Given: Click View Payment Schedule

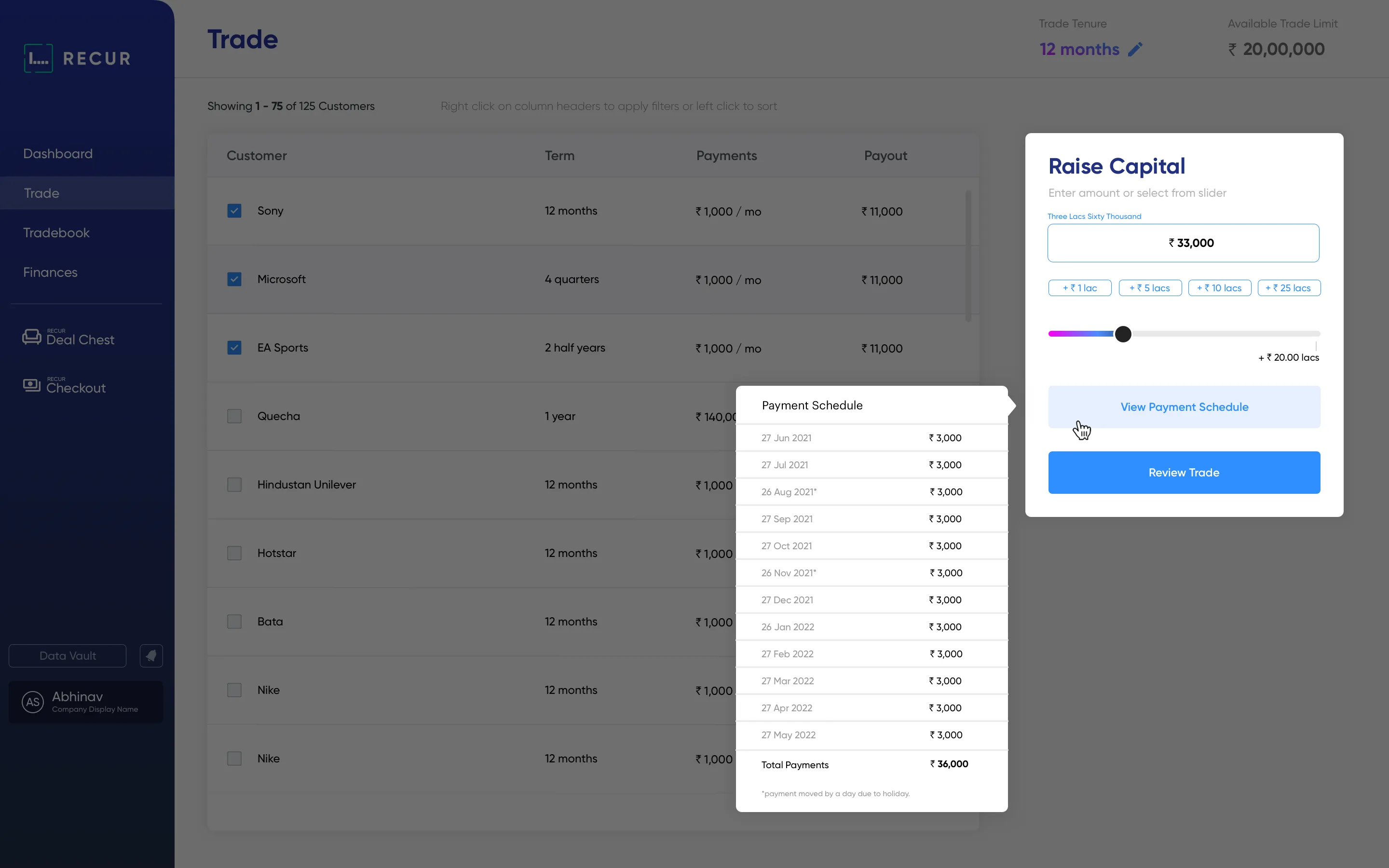Looking at the screenshot, I should (1184, 407).
